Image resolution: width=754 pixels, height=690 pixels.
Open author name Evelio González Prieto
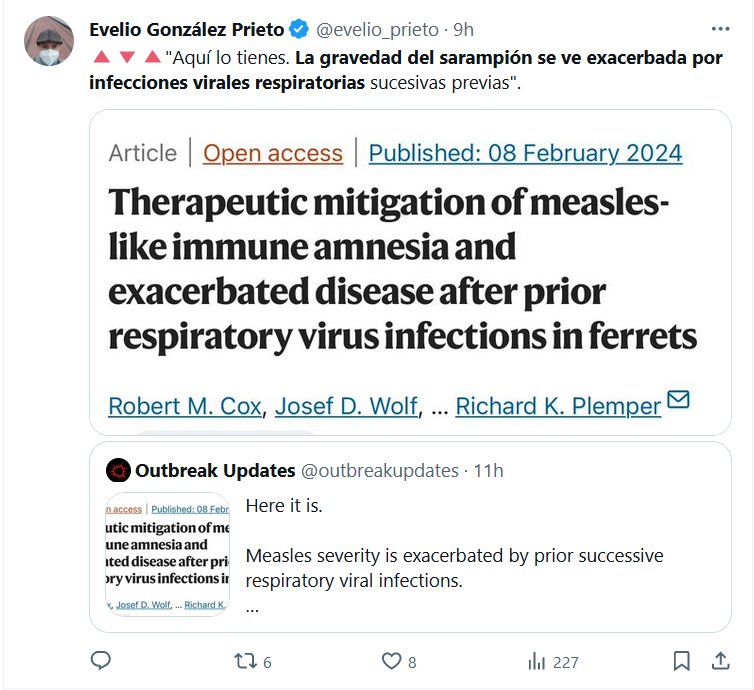click(x=187, y=29)
